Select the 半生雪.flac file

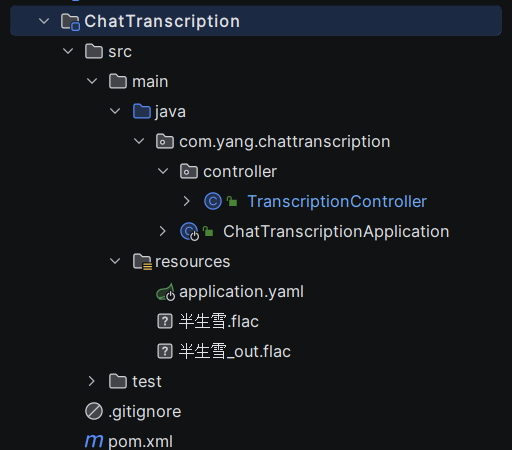click(219, 321)
